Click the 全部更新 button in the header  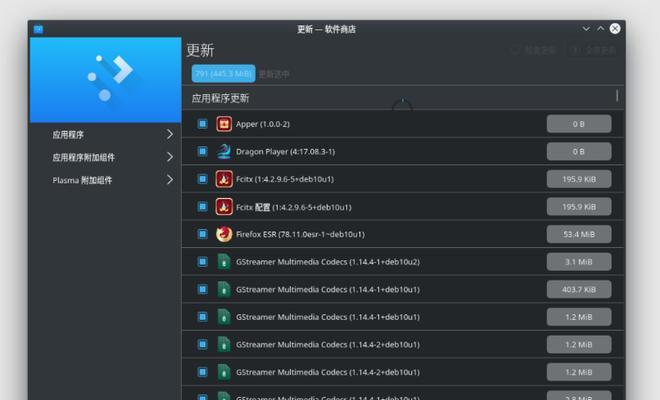(594, 50)
